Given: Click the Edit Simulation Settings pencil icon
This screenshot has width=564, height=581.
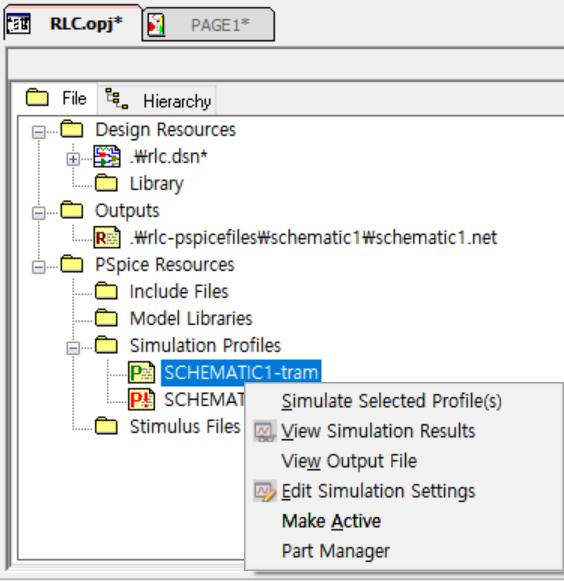Looking at the screenshot, I should [x=265, y=491].
